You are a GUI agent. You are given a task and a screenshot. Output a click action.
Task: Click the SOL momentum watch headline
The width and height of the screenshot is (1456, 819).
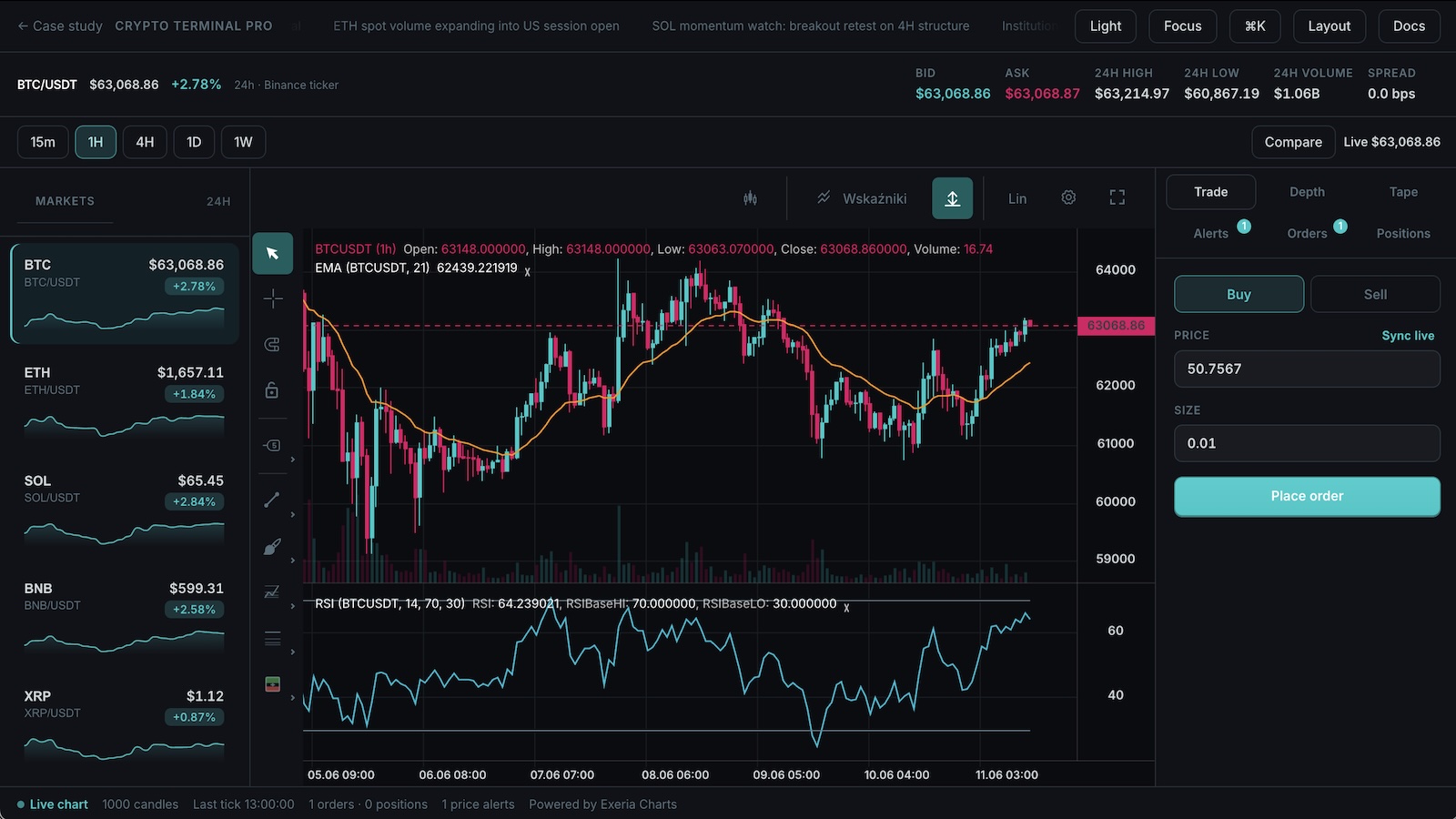[810, 26]
